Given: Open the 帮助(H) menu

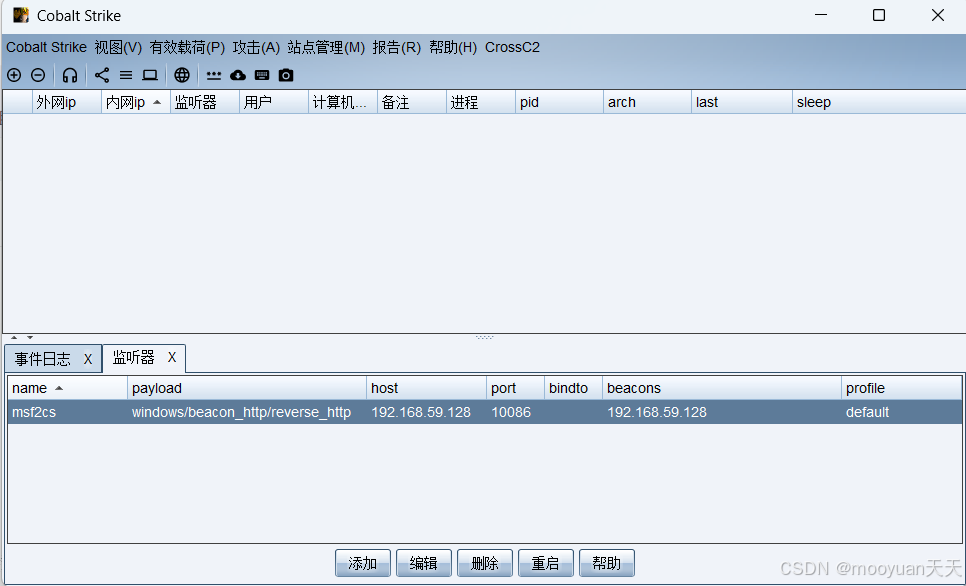Looking at the screenshot, I should click(453, 47).
